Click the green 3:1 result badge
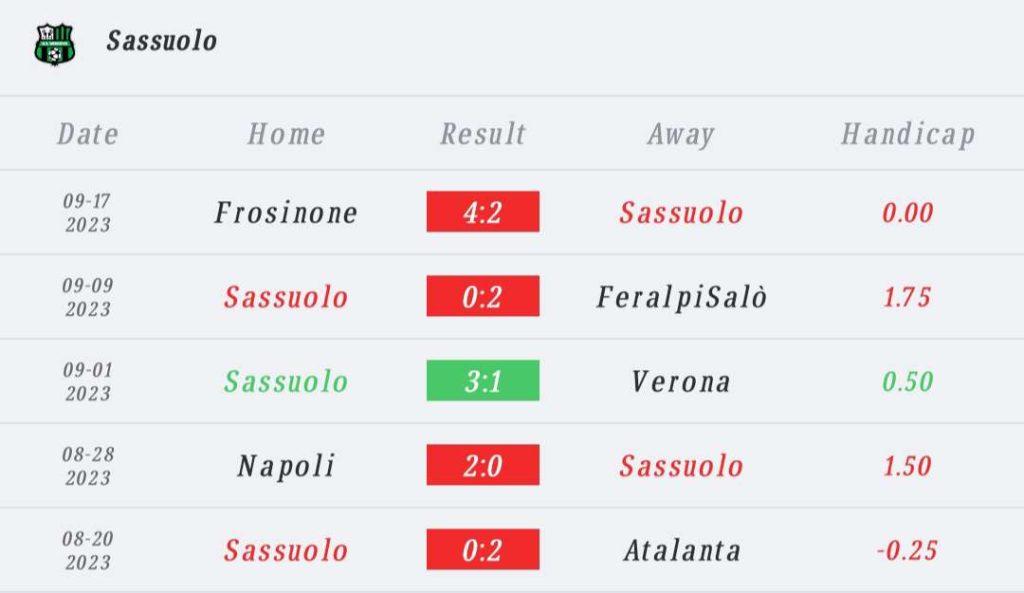This screenshot has width=1024, height=593. pyautogui.click(x=483, y=381)
